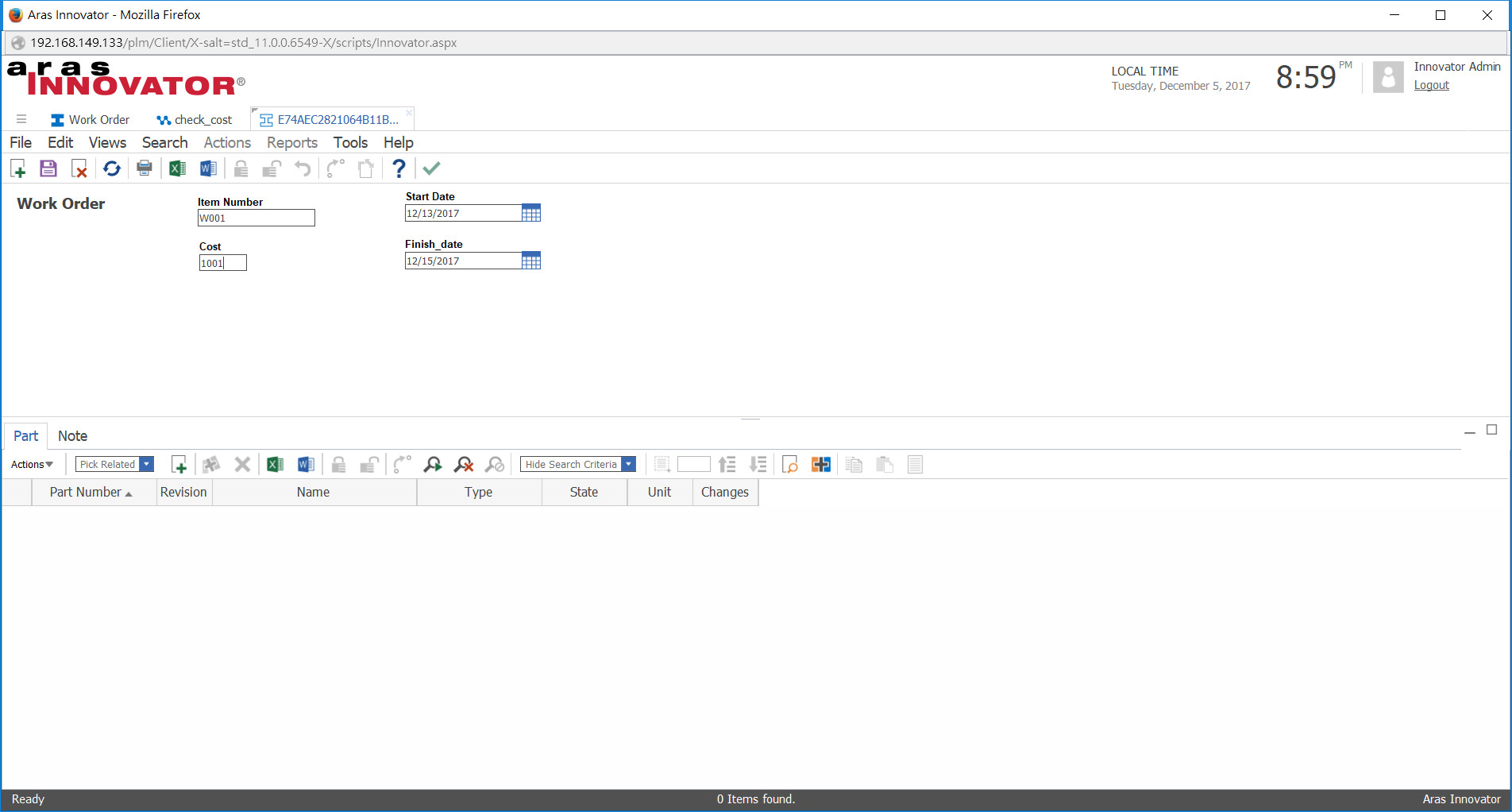Open the Search menu
1512x812 pixels.
(x=165, y=142)
